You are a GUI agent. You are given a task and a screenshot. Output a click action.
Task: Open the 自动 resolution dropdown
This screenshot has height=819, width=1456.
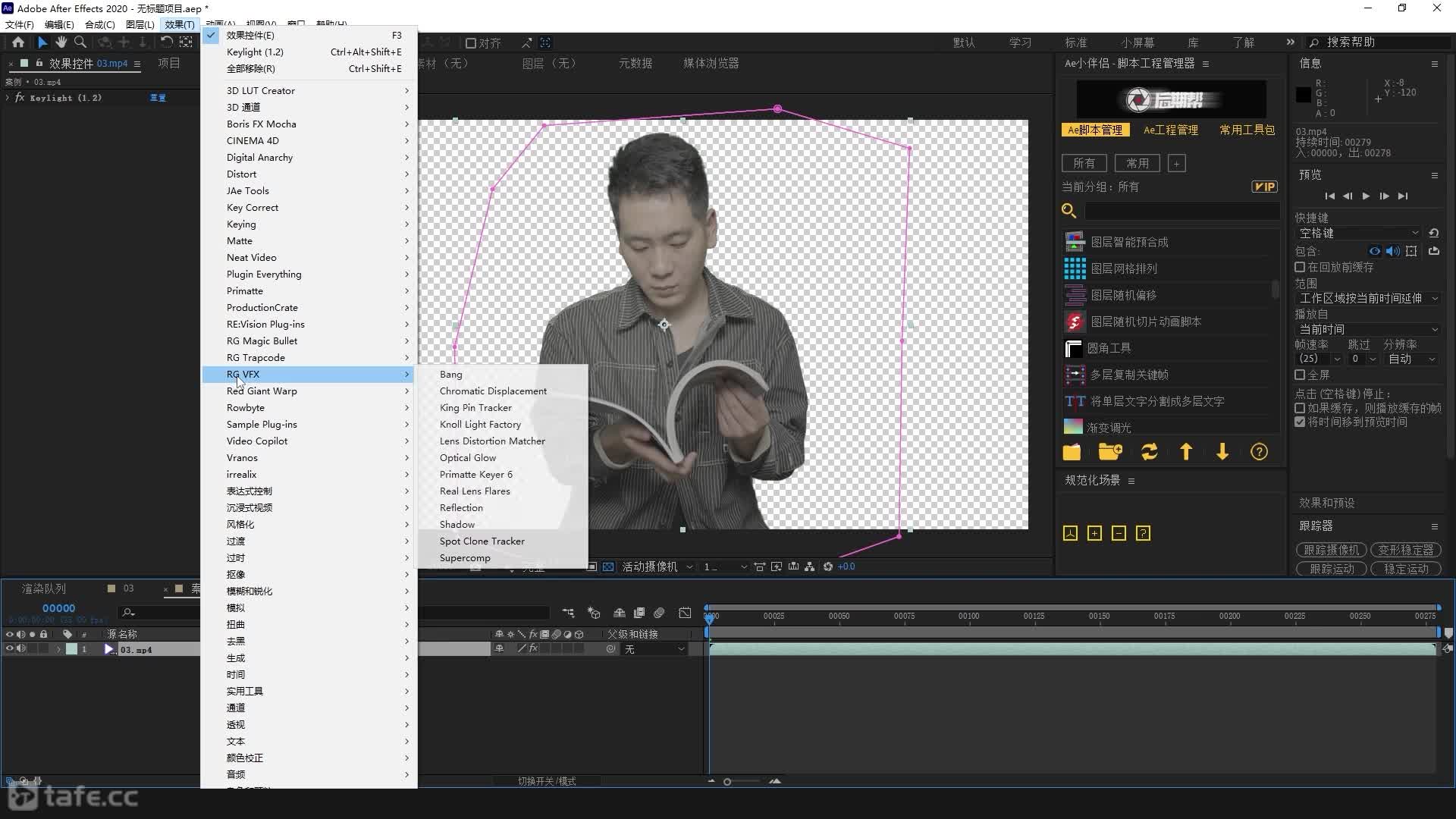tap(1412, 359)
